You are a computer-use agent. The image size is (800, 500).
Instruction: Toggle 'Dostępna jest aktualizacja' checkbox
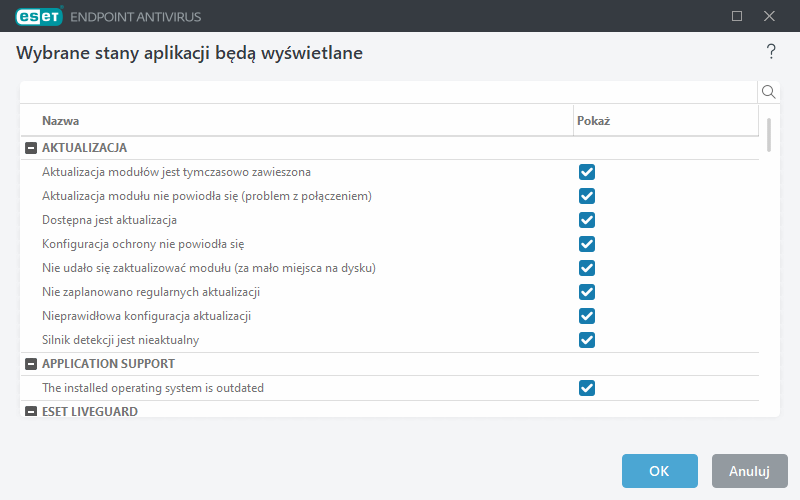[x=587, y=220]
